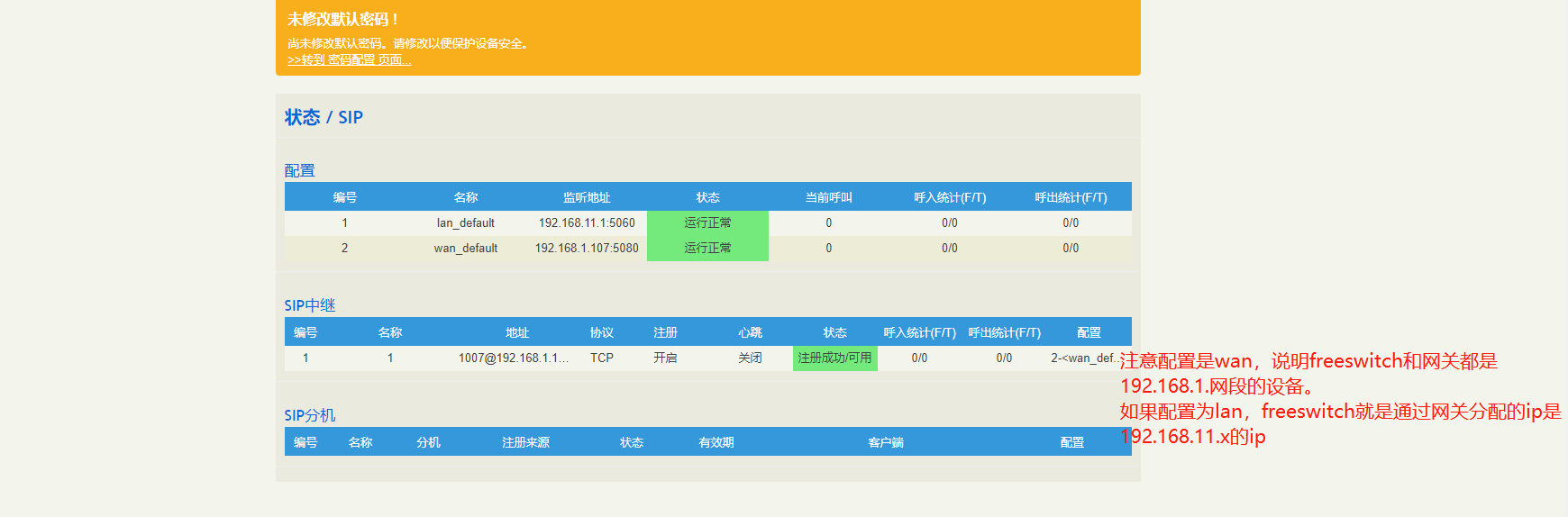Viewport: 1568px width, 517px height.
Task: Click the 客户端 column header
Action: 886,442
